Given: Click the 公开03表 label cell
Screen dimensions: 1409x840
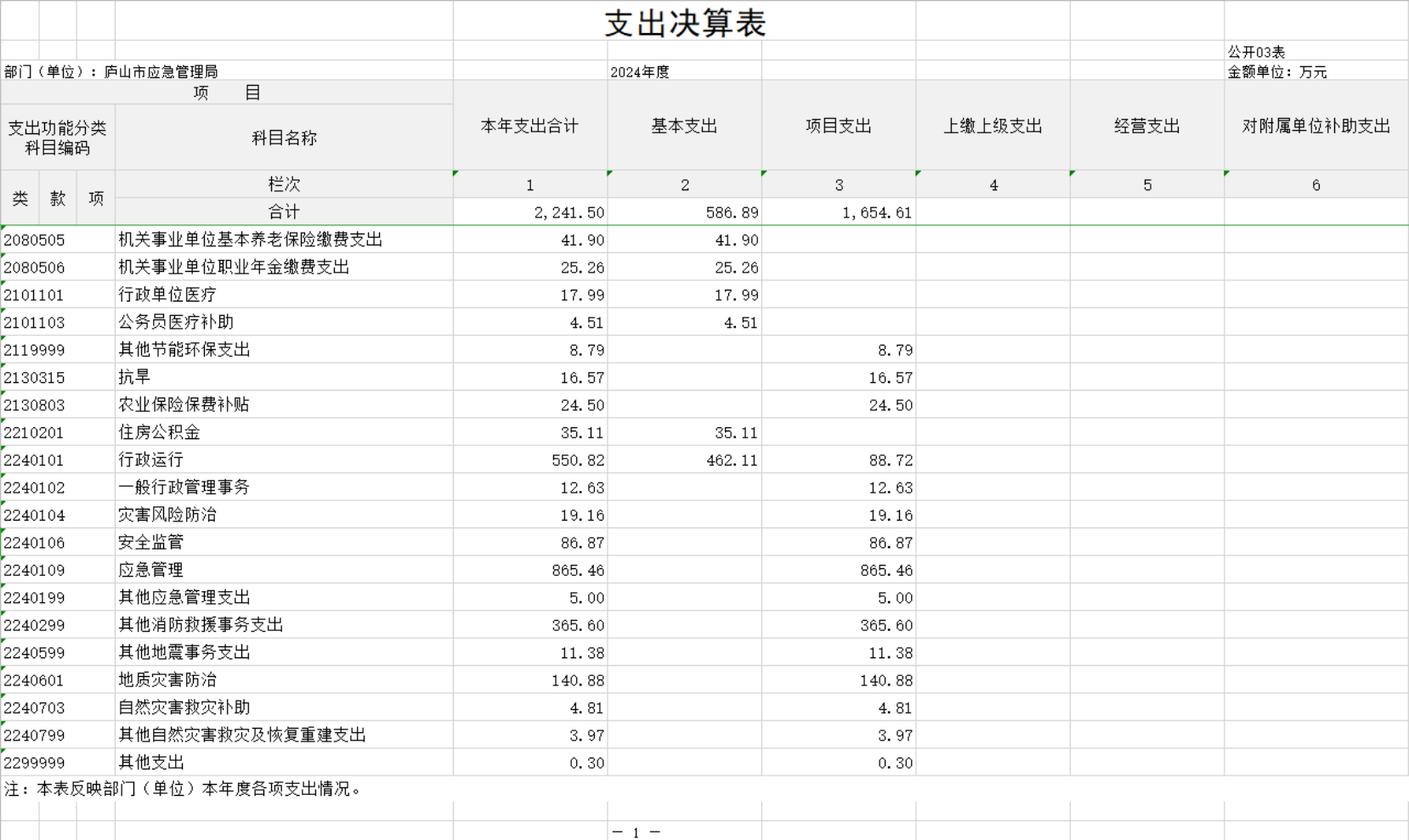Looking at the screenshot, I should (1256, 52).
